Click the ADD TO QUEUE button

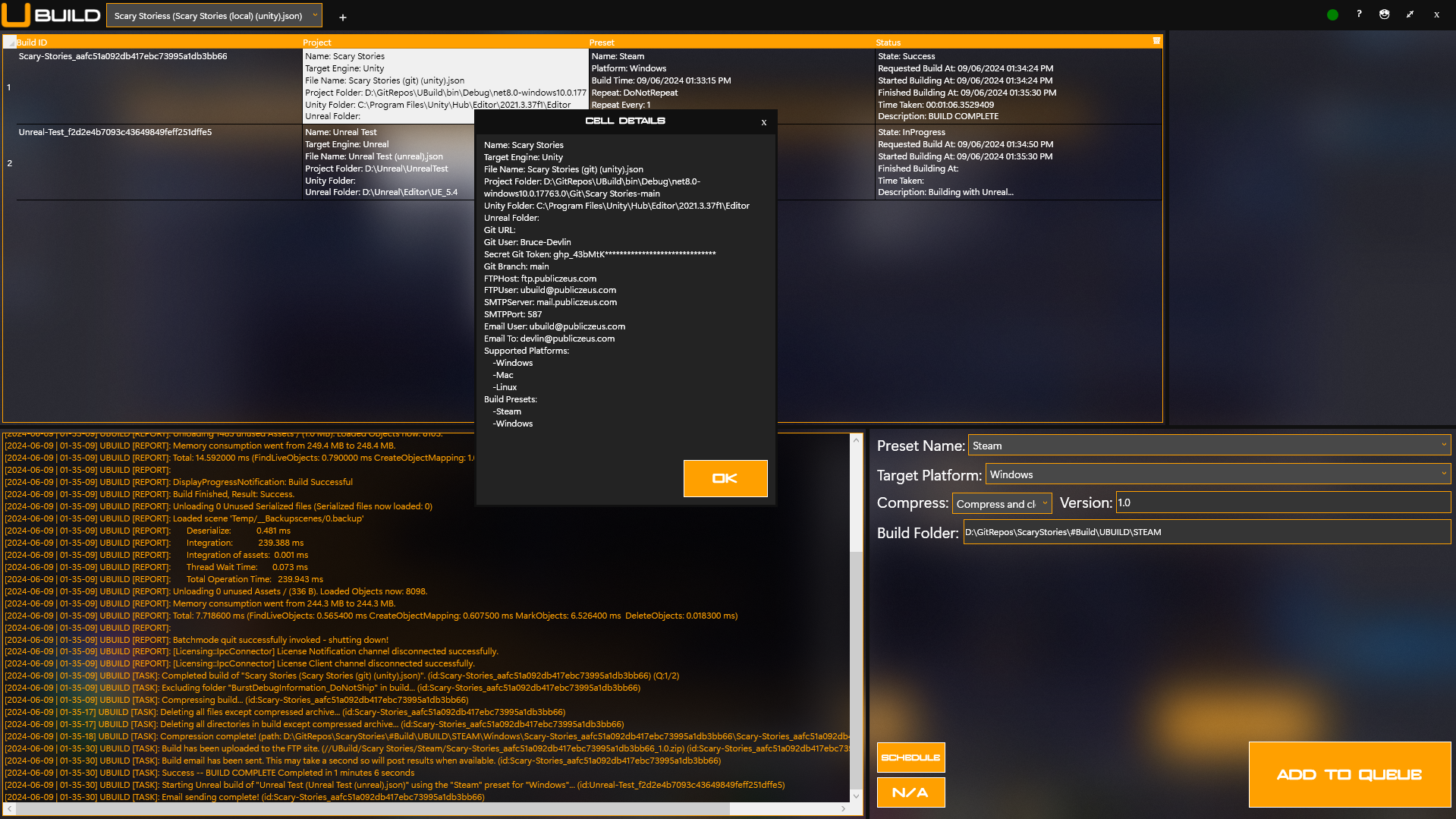(x=1349, y=774)
